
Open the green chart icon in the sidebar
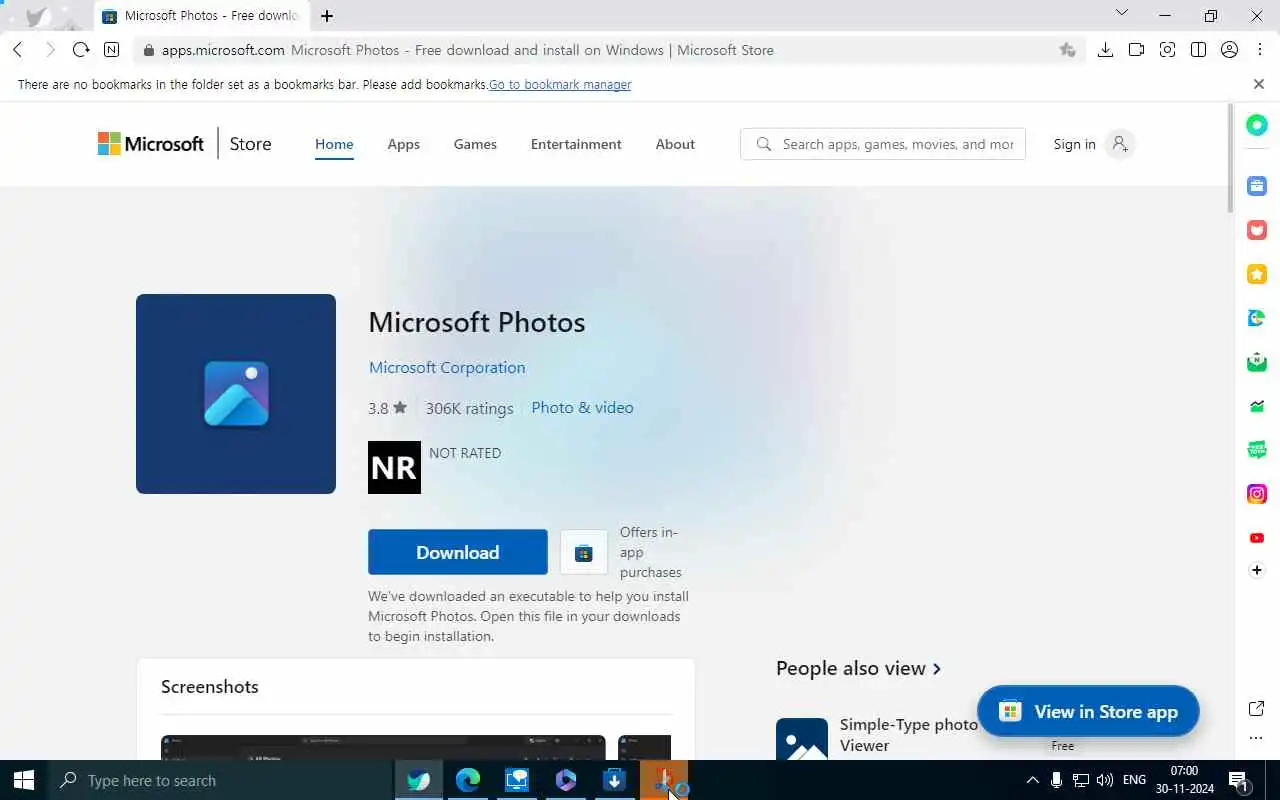[x=1257, y=406]
